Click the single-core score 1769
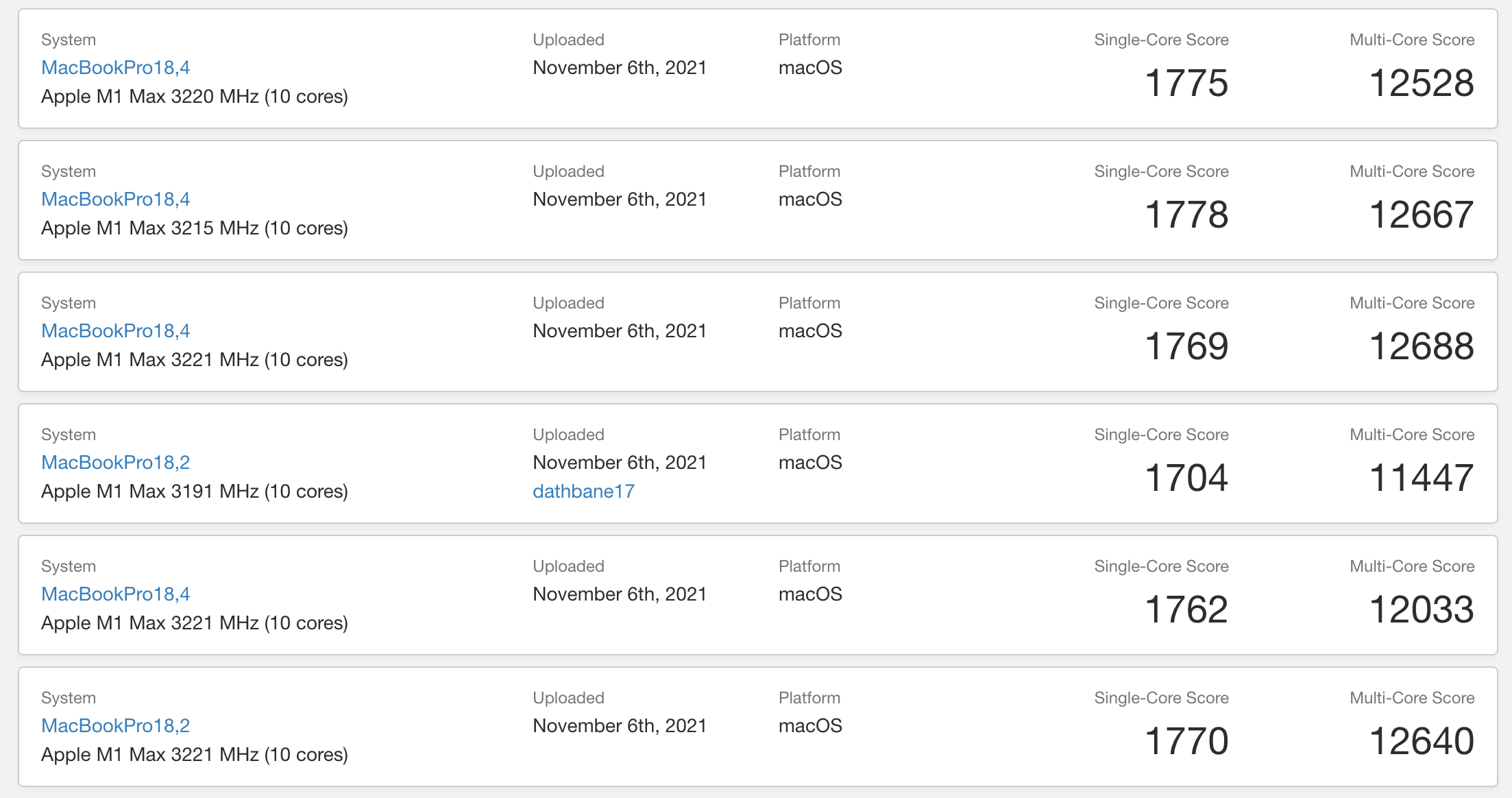 click(x=1186, y=346)
